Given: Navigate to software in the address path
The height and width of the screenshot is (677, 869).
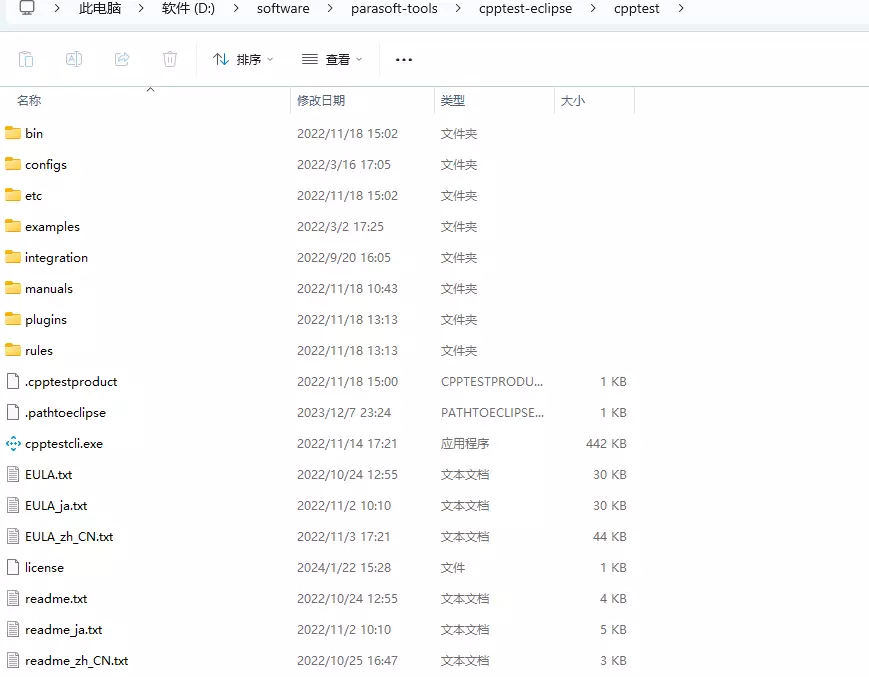Looking at the screenshot, I should 283,8.
